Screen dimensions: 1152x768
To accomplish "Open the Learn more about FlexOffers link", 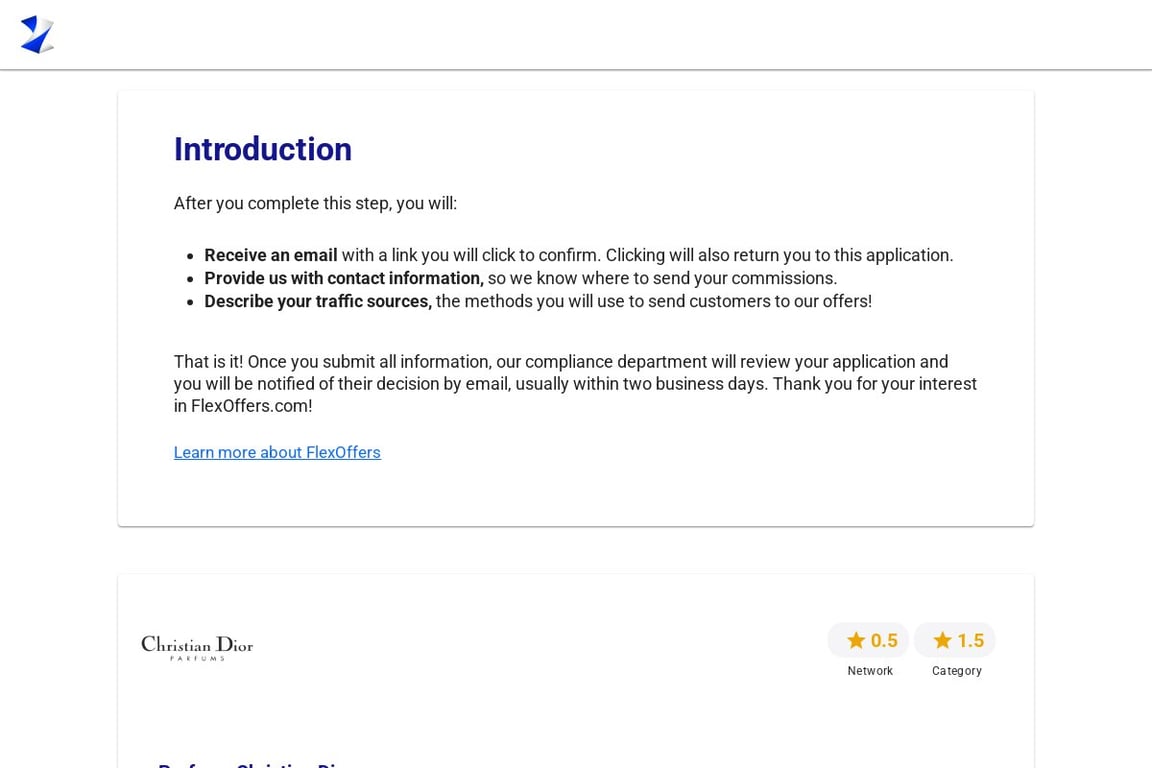I will click(x=277, y=452).
